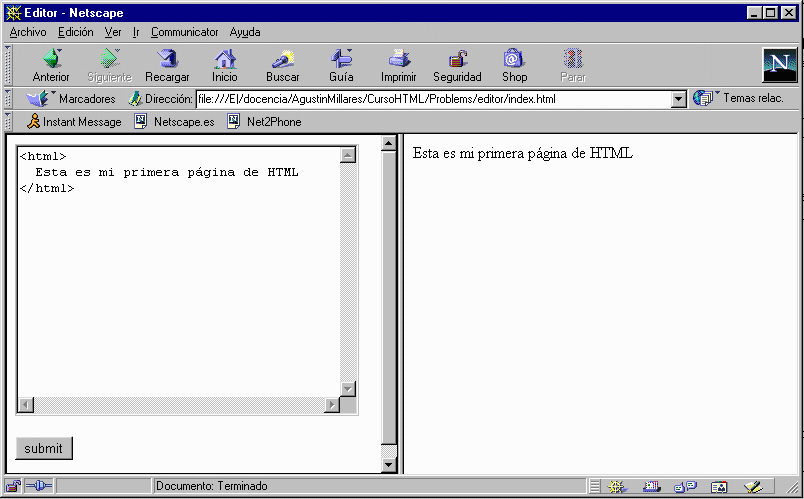Screen dimensions: 804x499
Task: Go to the Inicio home icon
Action: click(x=225, y=59)
